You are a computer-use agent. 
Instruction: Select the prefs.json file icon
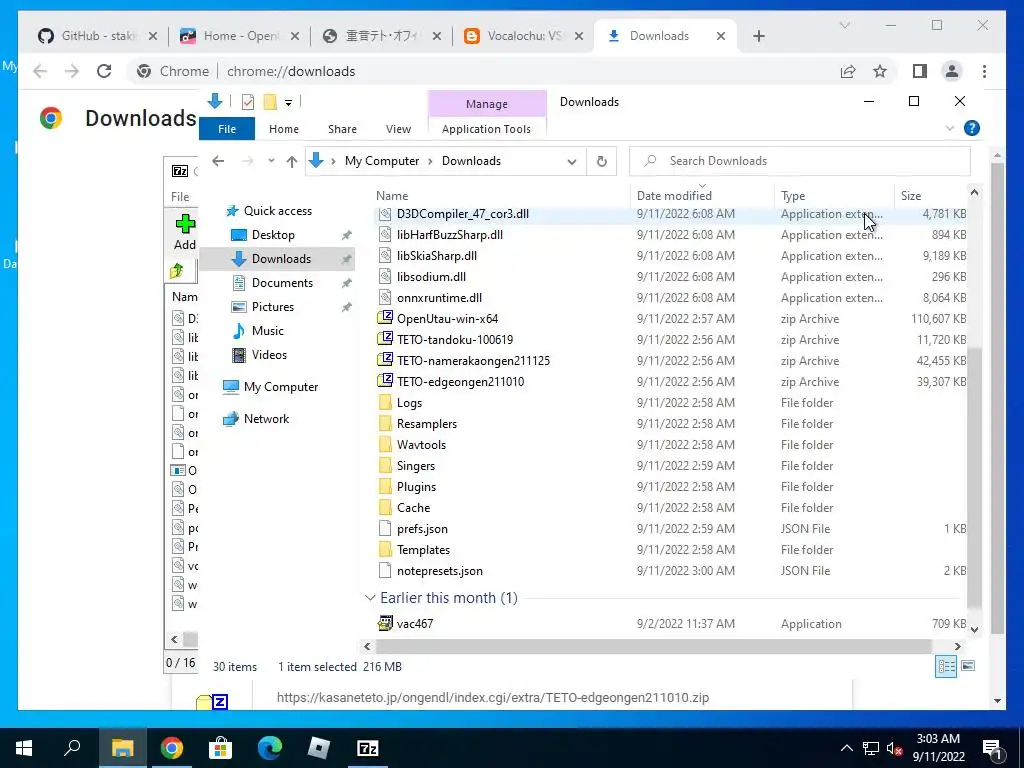[x=385, y=529]
